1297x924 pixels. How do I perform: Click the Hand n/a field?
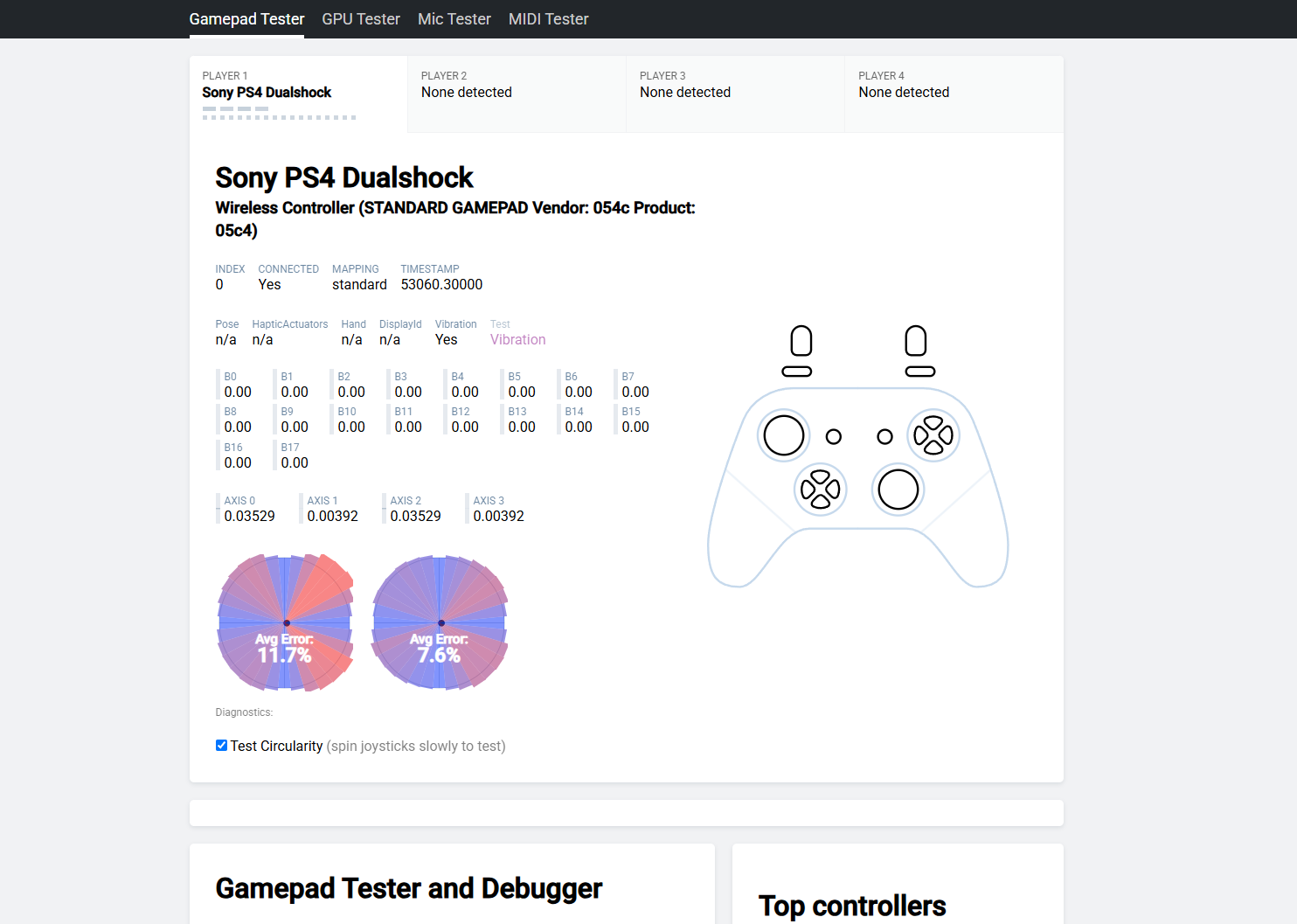coord(354,333)
